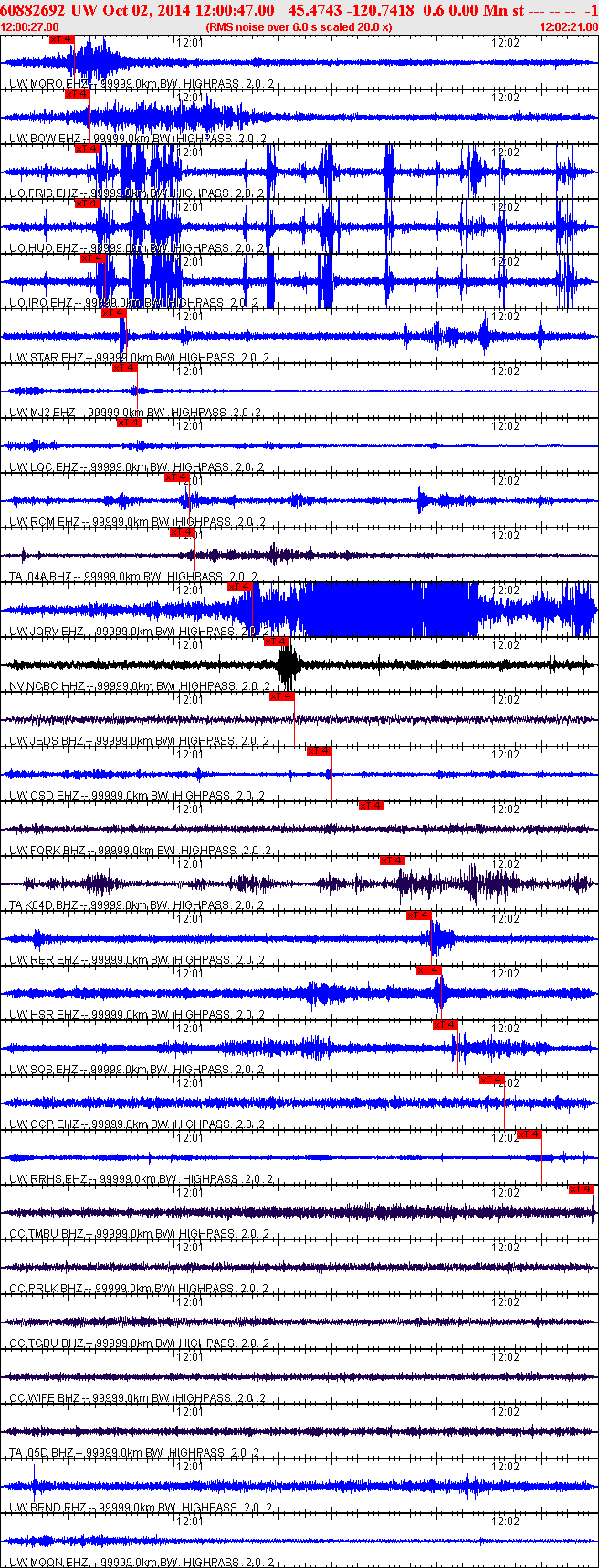This screenshot has width=599, height=1568.
Task: Click the red pick flag on UW LOC trace
Action: (130, 423)
